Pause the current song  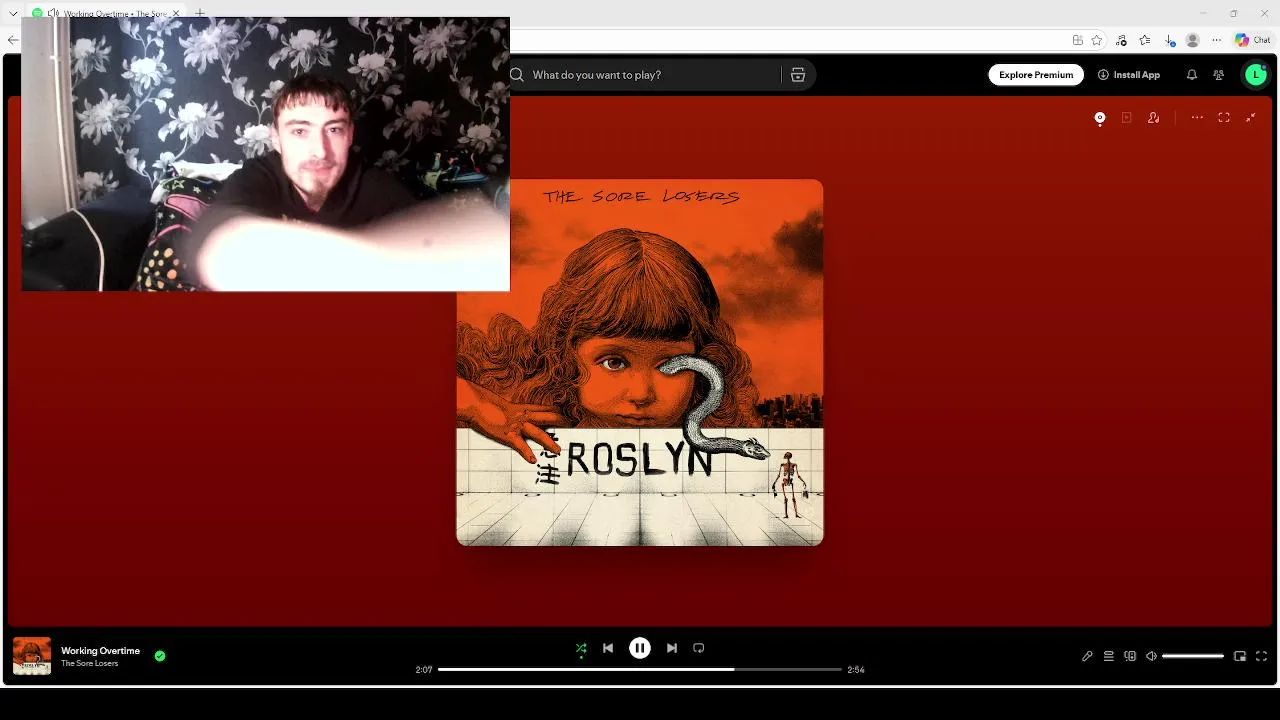point(640,648)
